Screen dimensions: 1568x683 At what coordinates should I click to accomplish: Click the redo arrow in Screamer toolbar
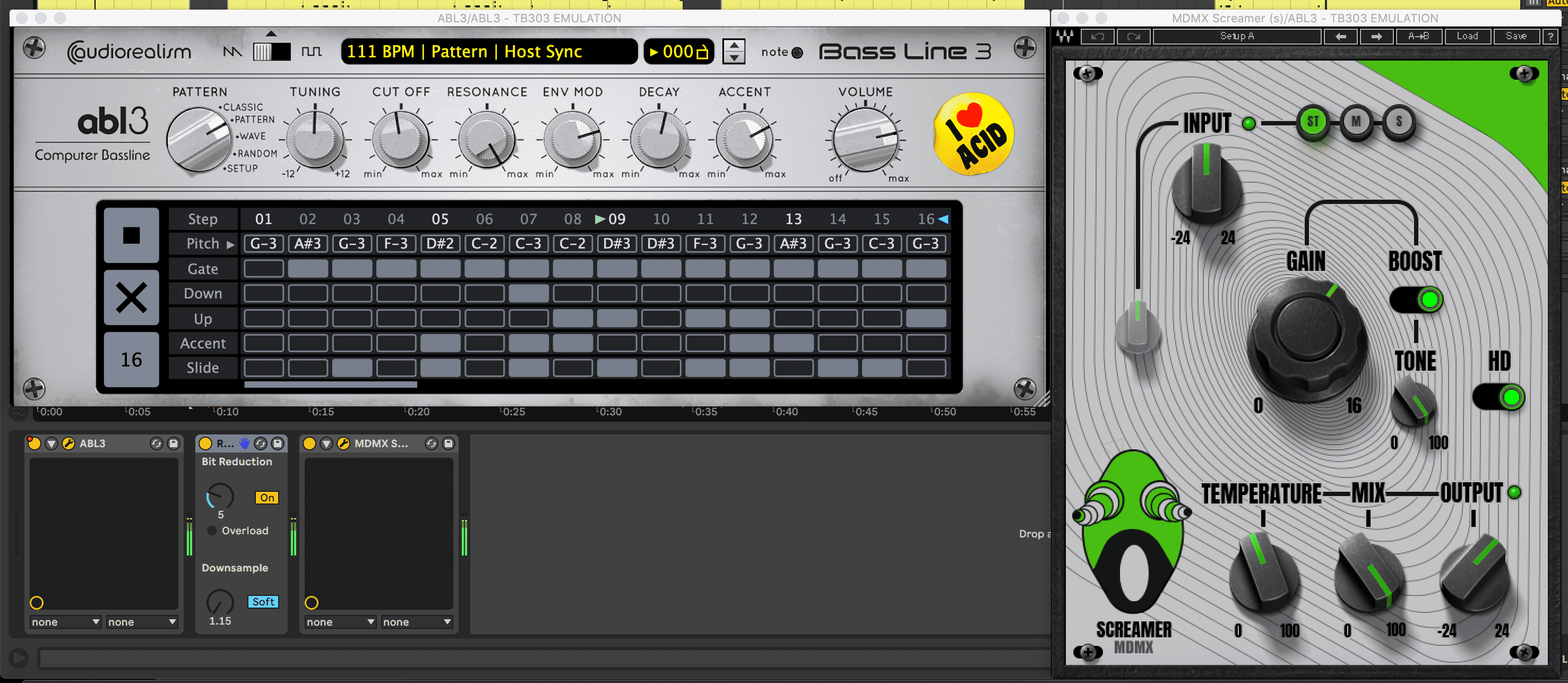coord(1133,37)
